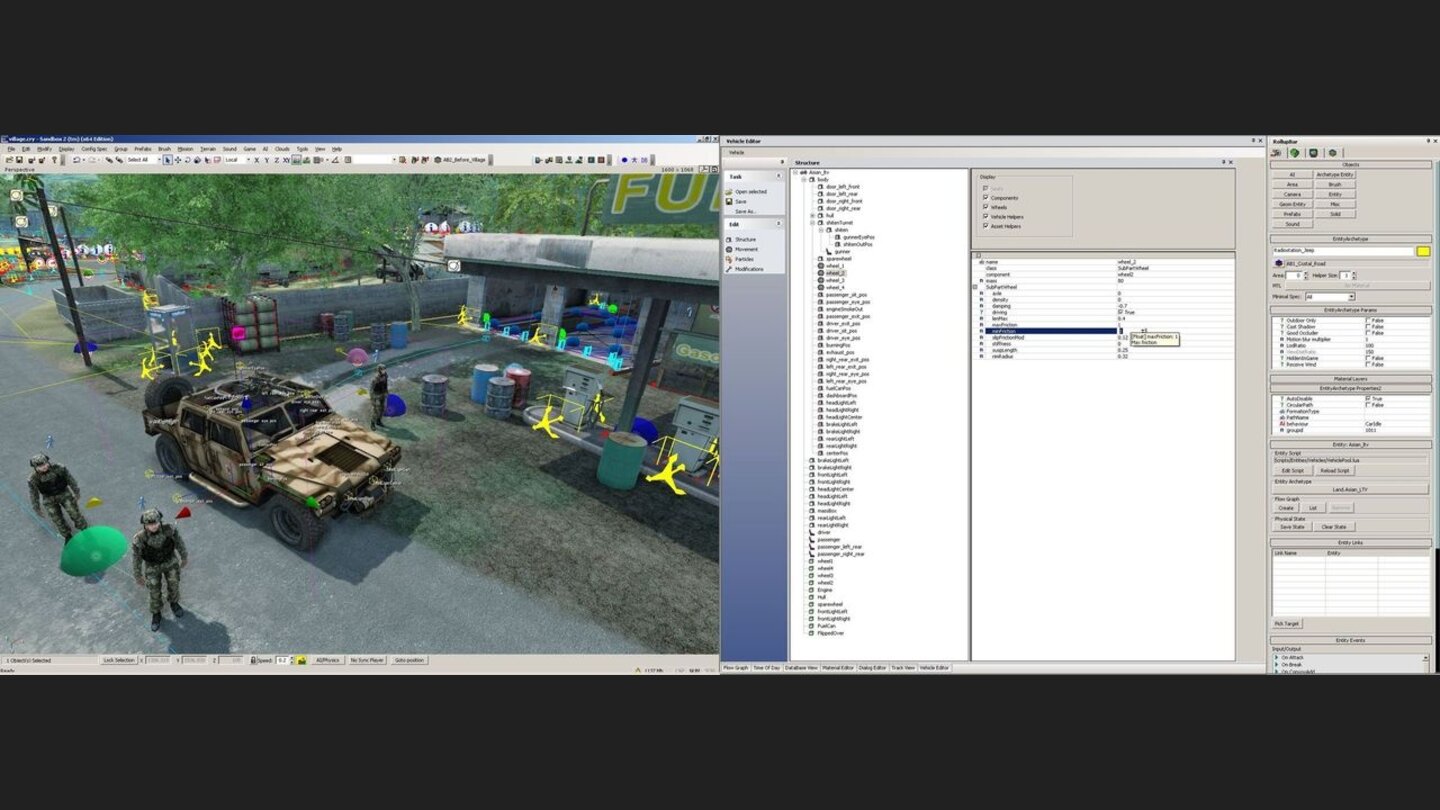Click the X axis constraint button
Screen dimensions: 1440x810
[x=256, y=160]
